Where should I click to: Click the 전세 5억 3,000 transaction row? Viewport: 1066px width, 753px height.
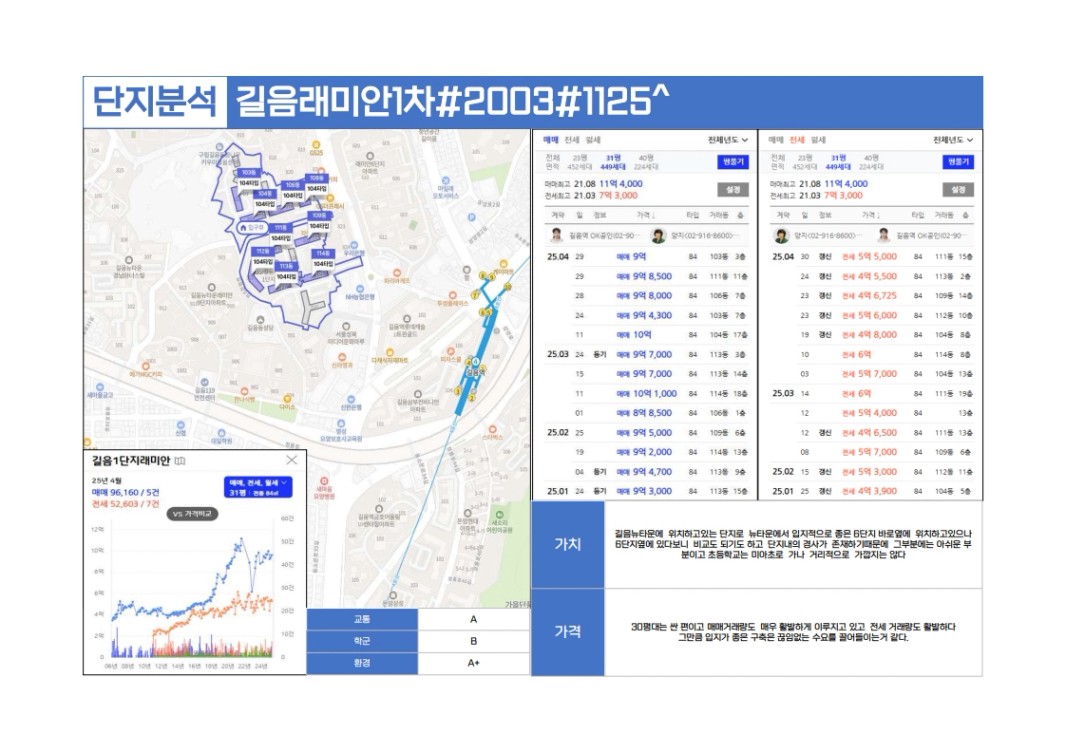(x=872, y=472)
